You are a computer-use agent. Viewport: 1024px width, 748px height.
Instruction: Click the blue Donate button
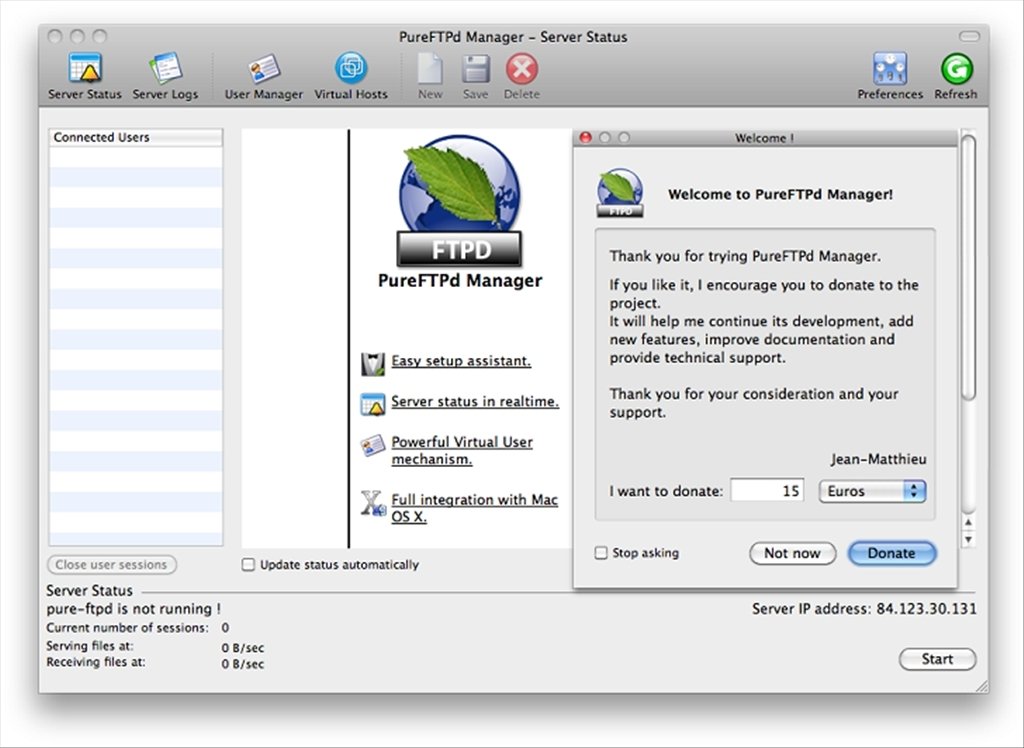click(891, 553)
